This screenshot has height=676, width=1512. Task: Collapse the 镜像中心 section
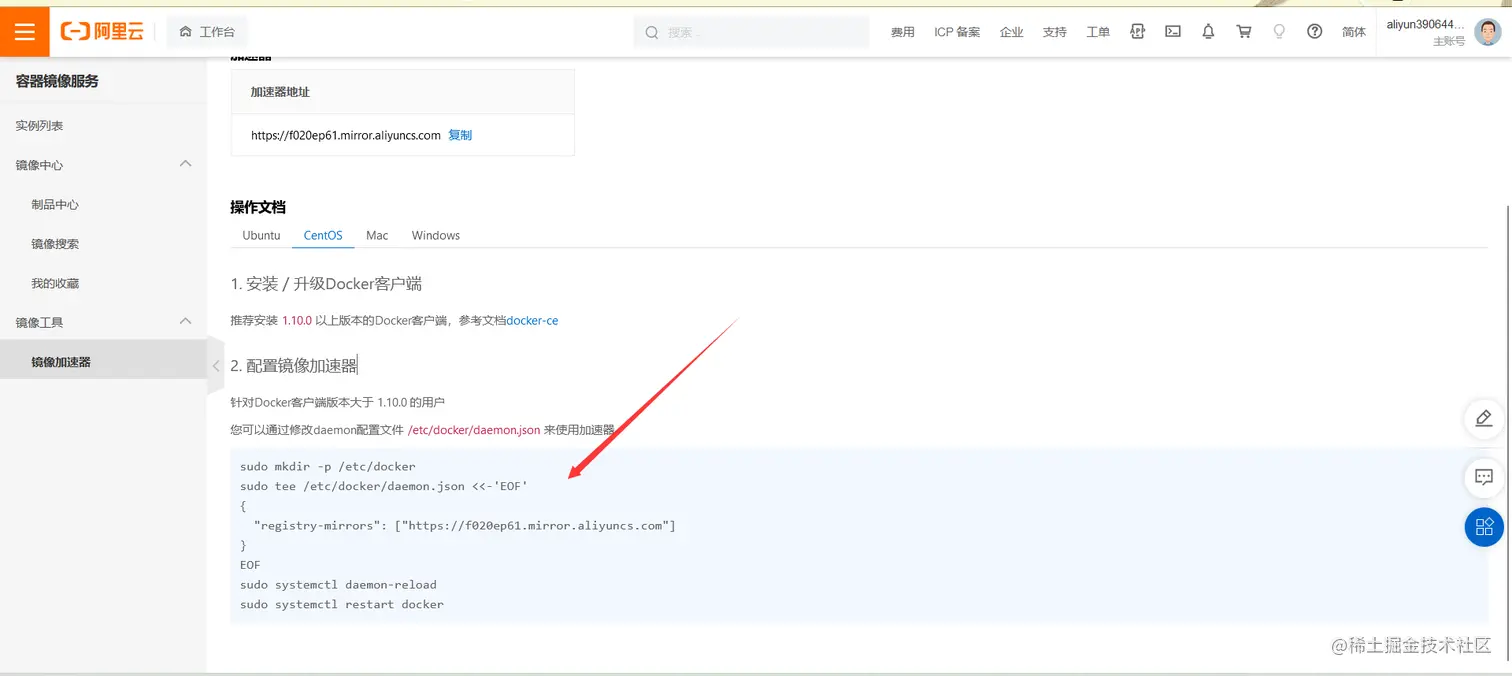pyautogui.click(x=185, y=164)
